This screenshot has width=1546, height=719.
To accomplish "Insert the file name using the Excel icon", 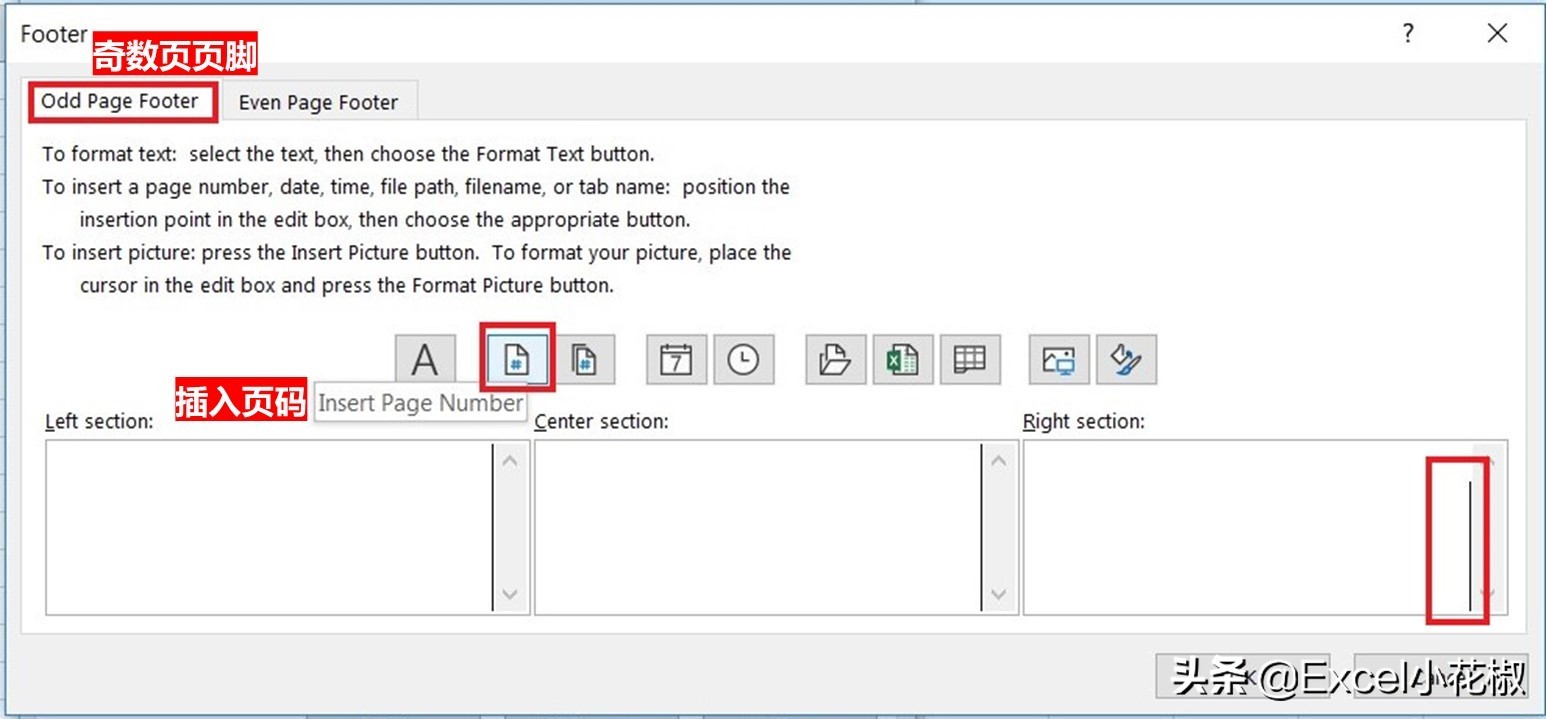I will 902,359.
